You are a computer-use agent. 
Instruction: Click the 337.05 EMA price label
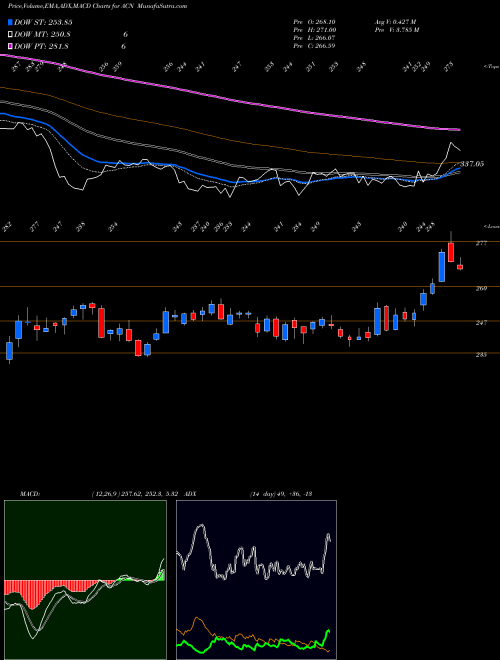click(471, 164)
